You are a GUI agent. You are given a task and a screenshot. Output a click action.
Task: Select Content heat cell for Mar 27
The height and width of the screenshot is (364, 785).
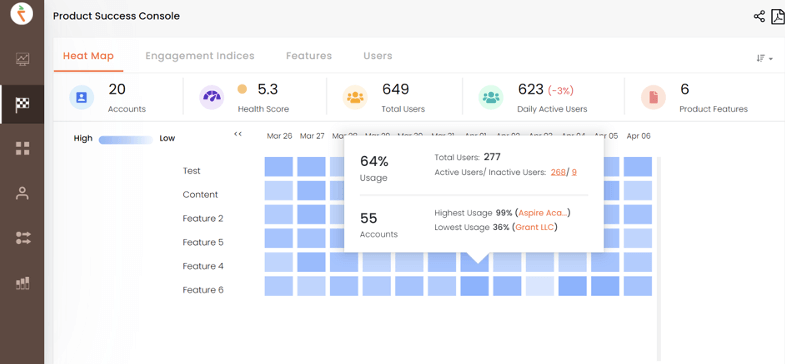311,191
